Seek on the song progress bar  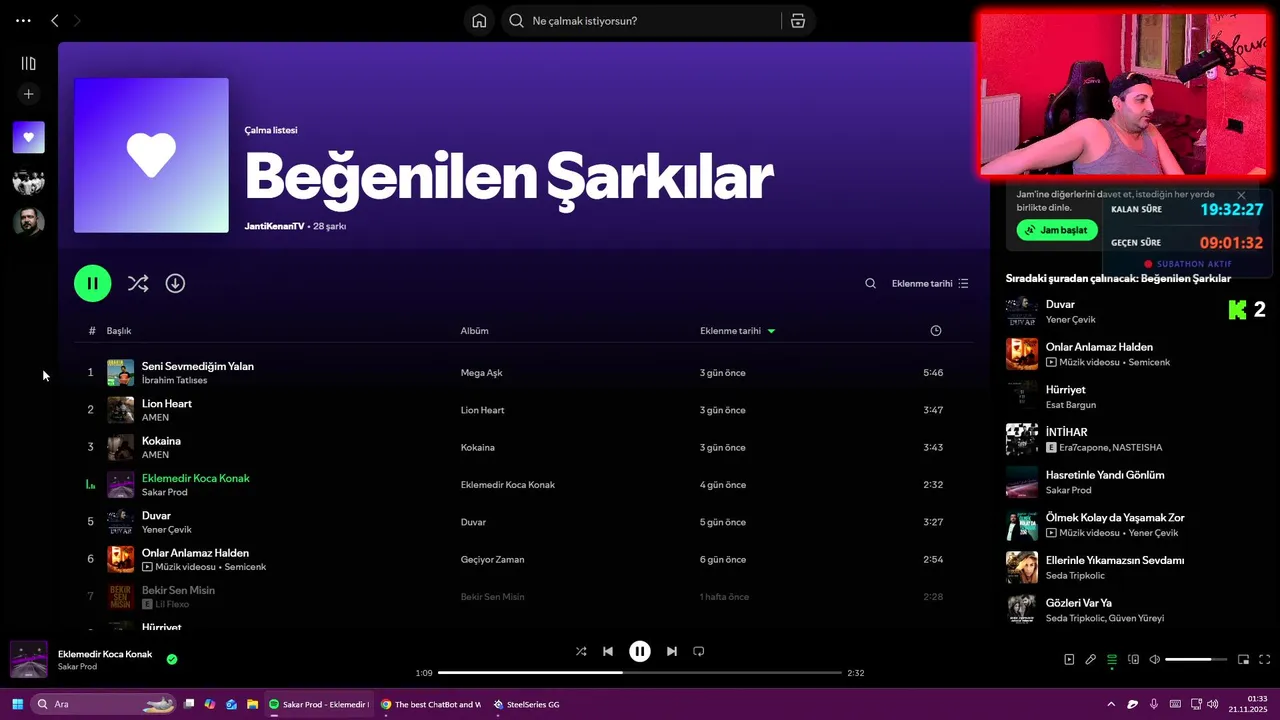(640, 673)
